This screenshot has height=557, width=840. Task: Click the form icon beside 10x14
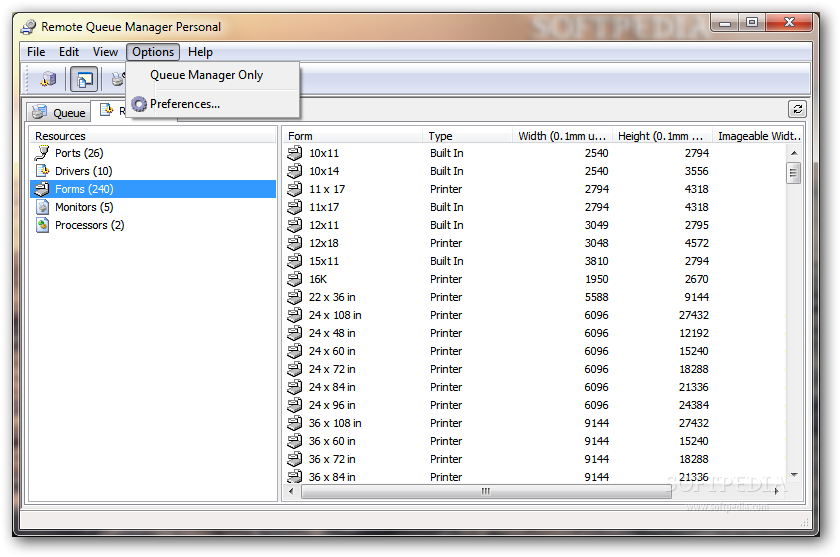pyautogui.click(x=295, y=171)
